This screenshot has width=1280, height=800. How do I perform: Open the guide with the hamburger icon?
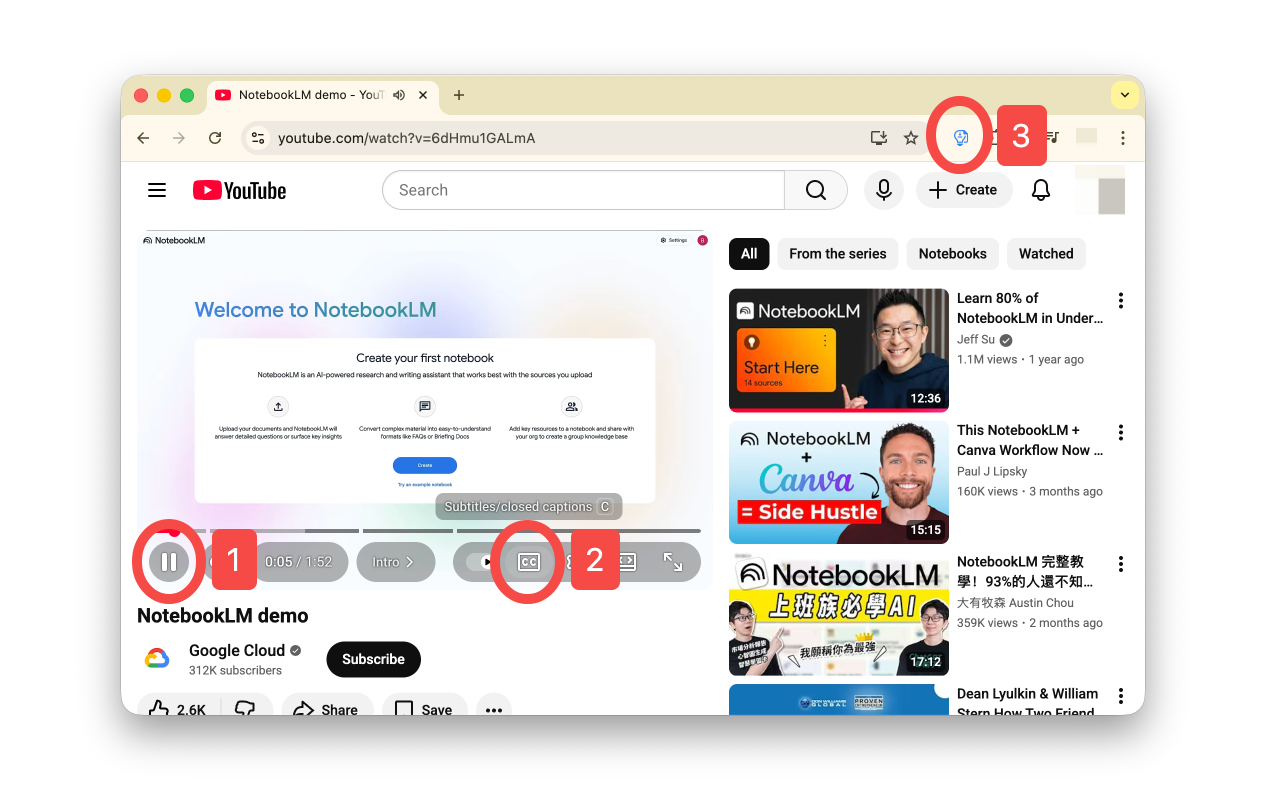156,189
